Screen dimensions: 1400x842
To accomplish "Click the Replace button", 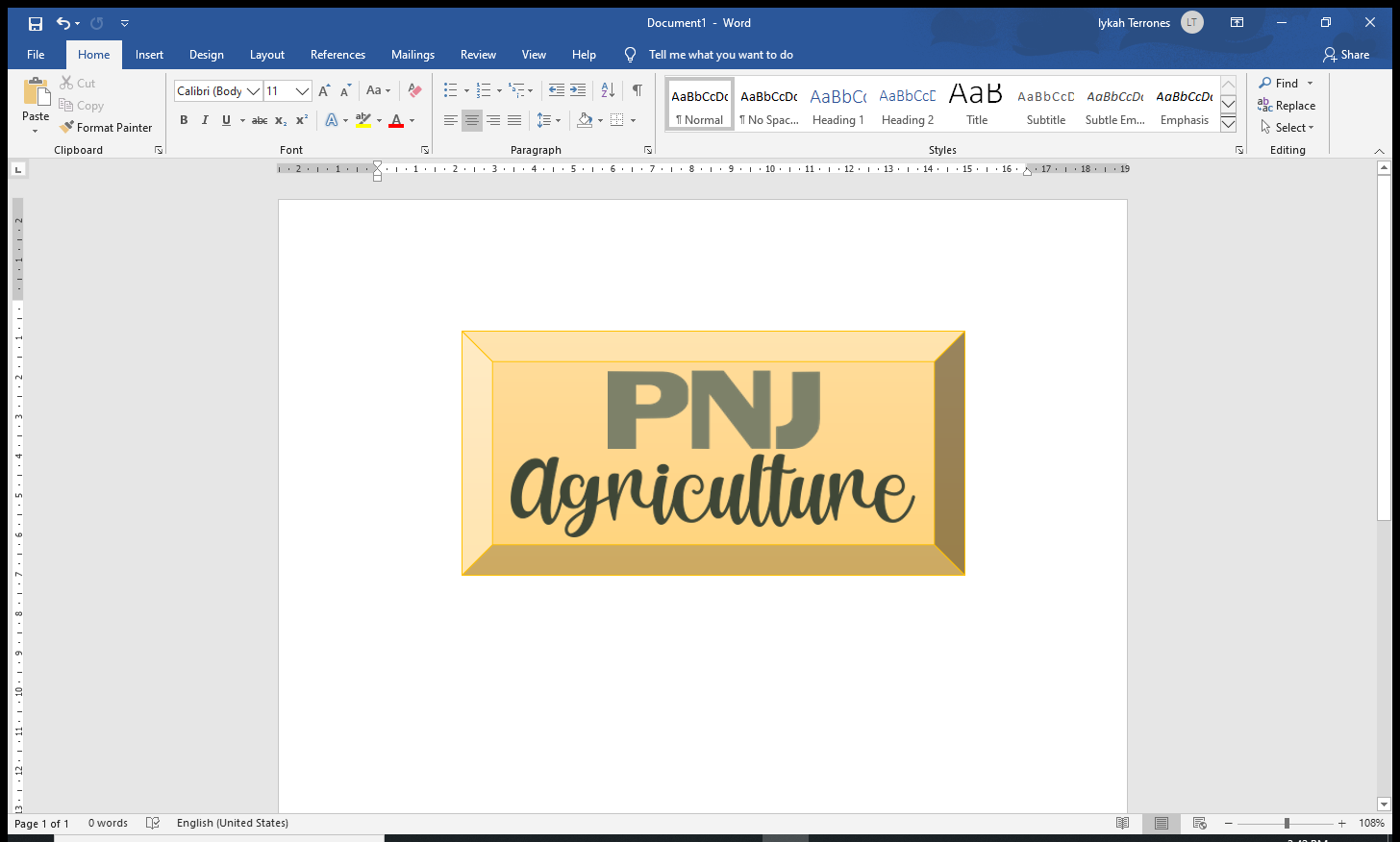I will (1287, 106).
